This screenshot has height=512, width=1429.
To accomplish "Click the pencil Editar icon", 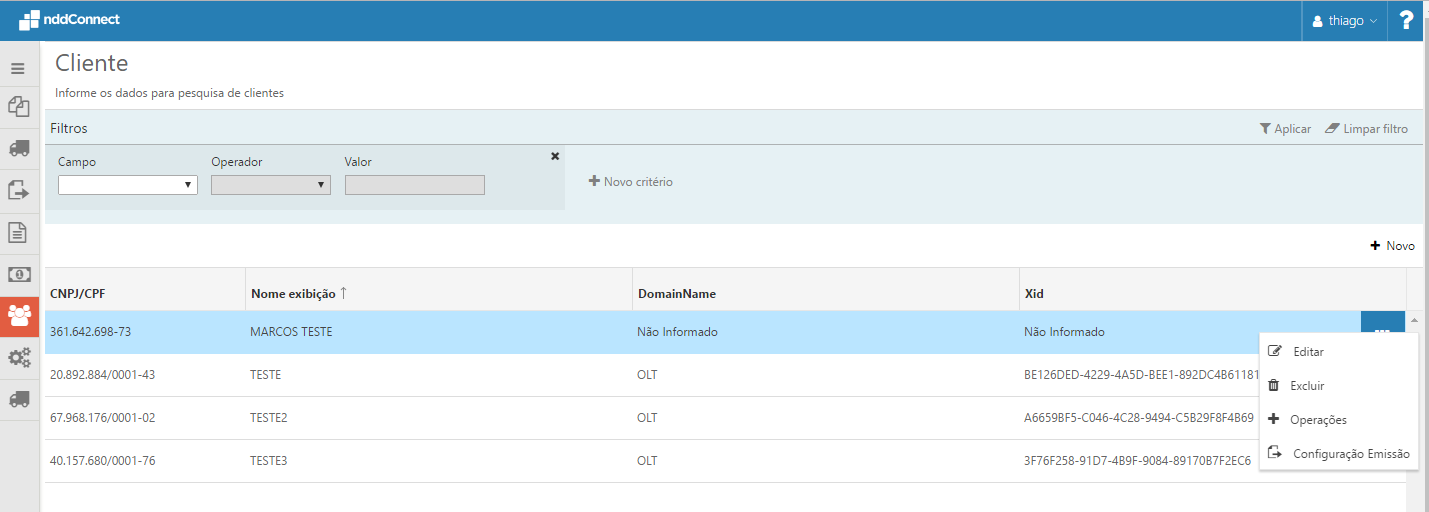I will click(x=1274, y=351).
